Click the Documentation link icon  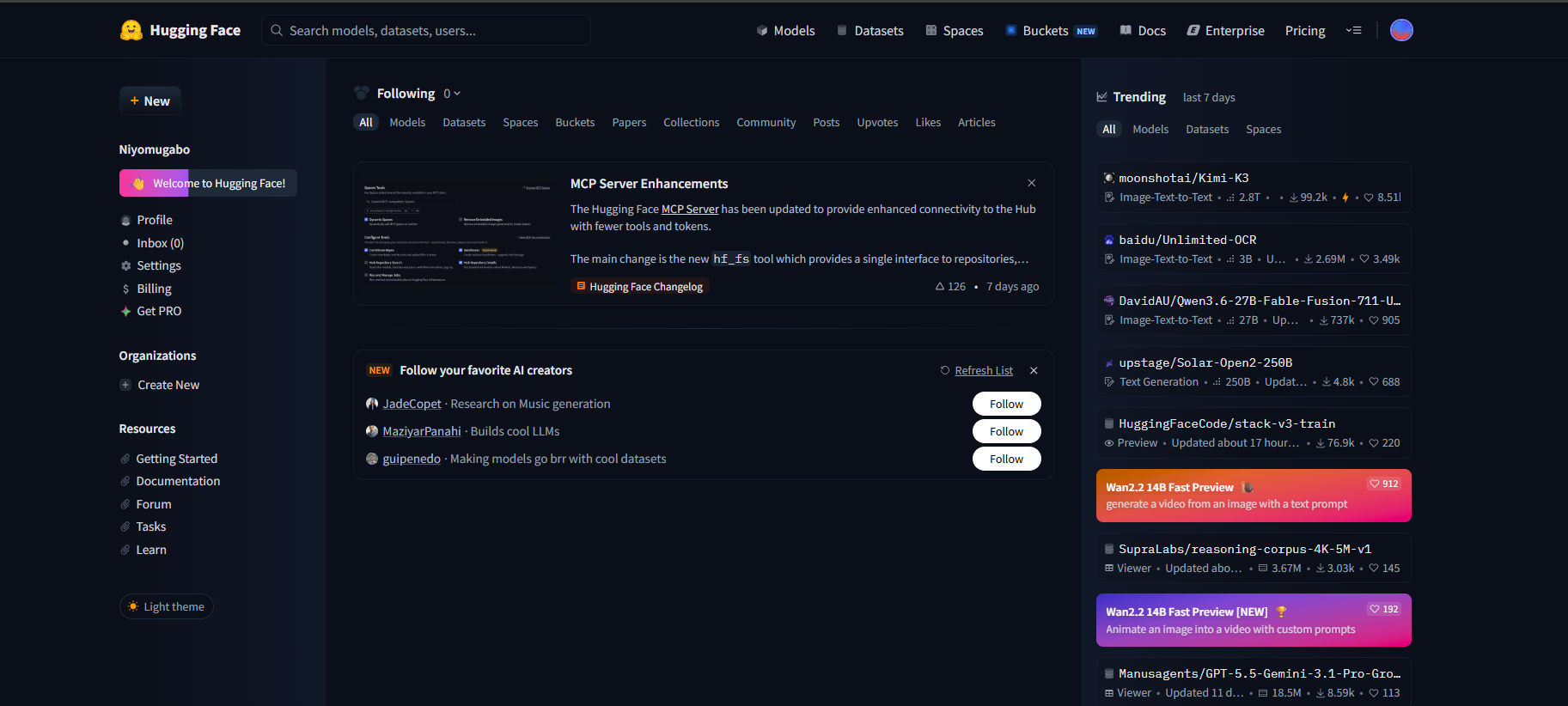125,481
